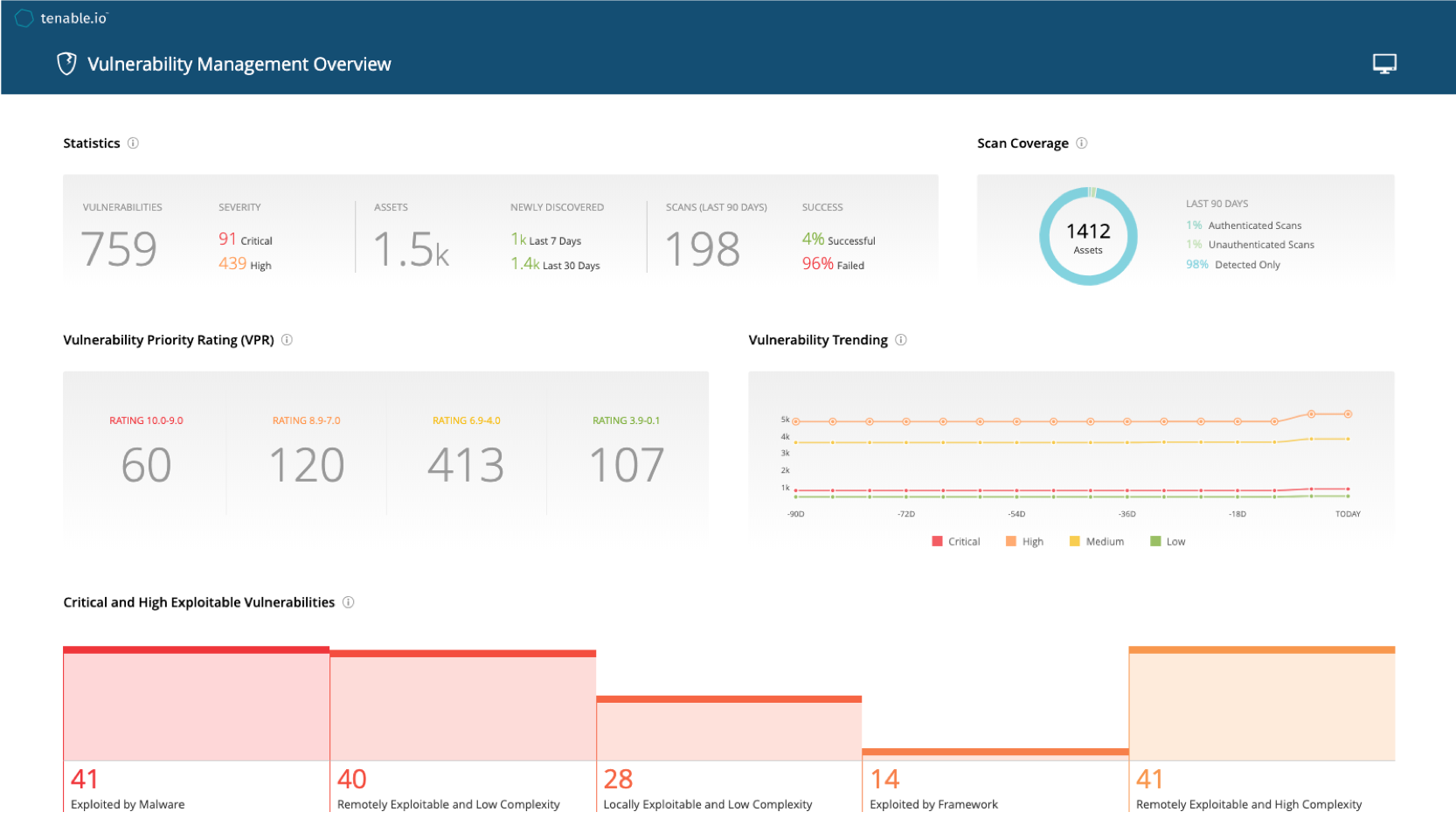Open the 759 vulnerabilities total
This screenshot has width=1456, height=819.
(119, 249)
